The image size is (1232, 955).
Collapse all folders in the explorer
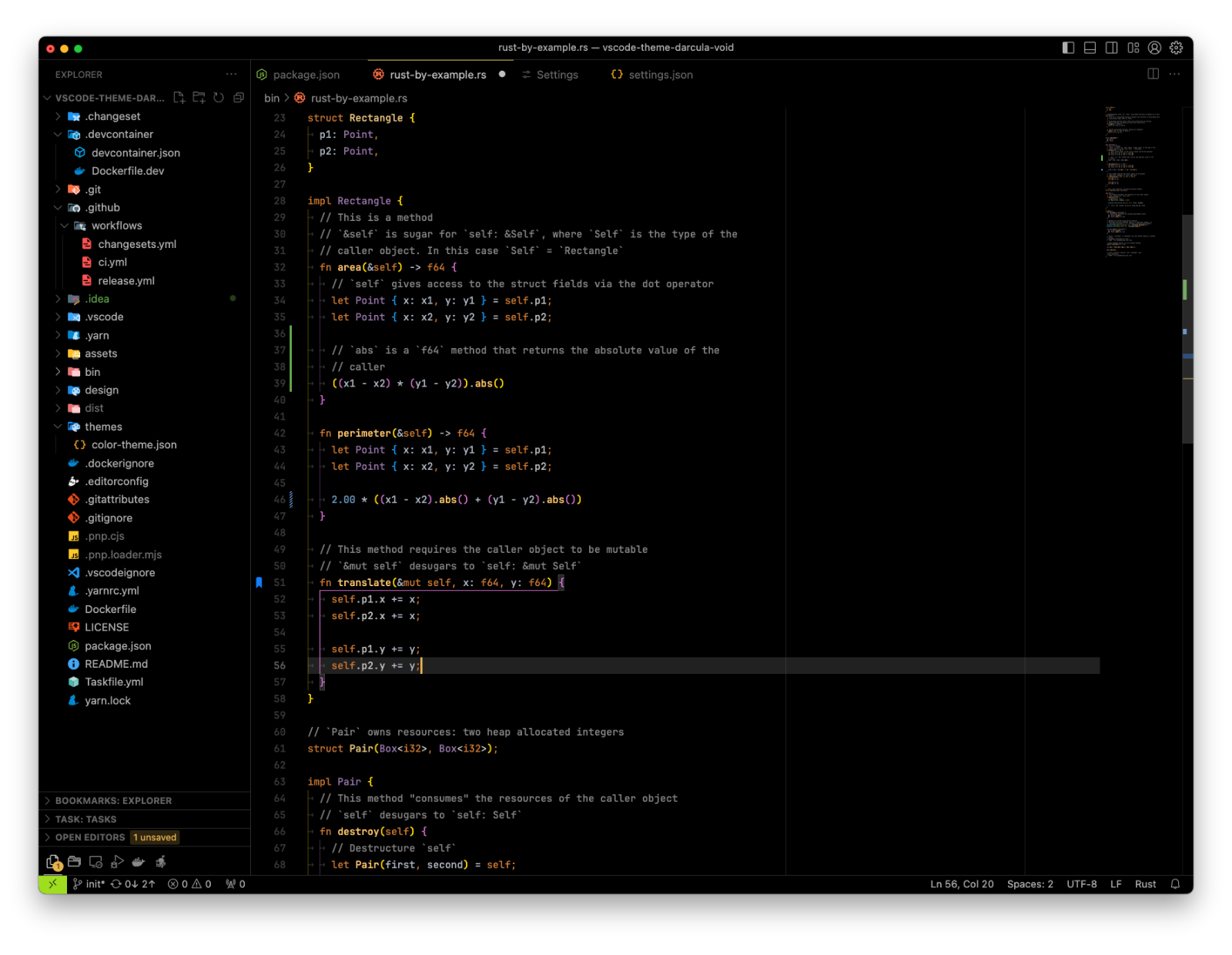(x=239, y=98)
